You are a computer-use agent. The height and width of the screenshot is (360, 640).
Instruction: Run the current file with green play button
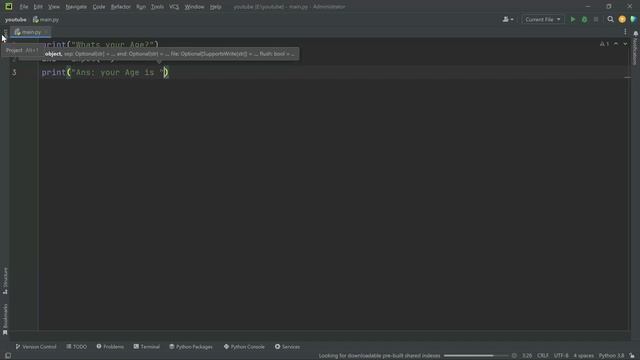573,19
